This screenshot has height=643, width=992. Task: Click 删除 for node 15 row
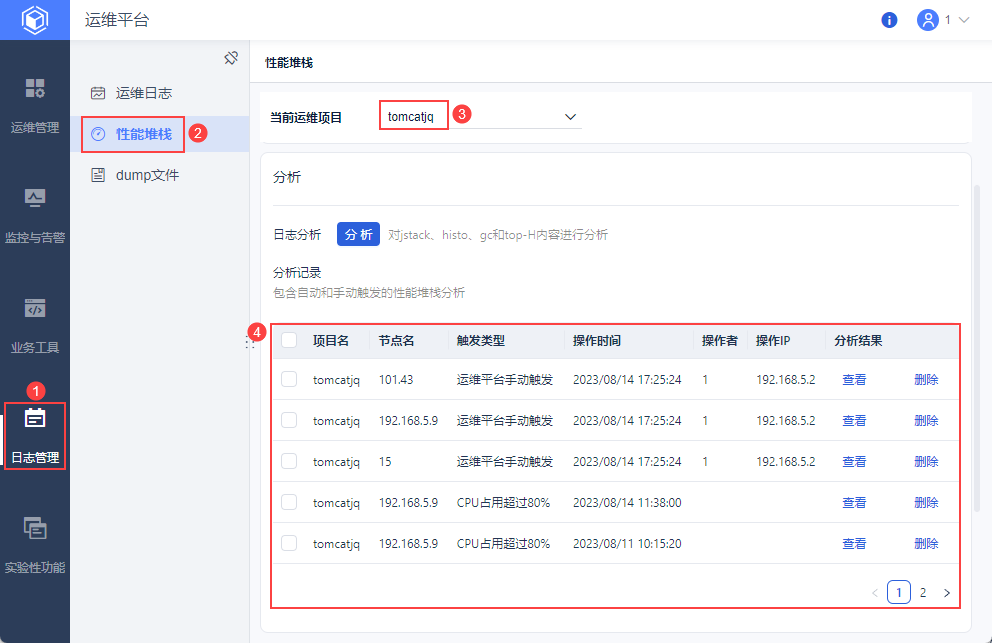[x=926, y=462]
